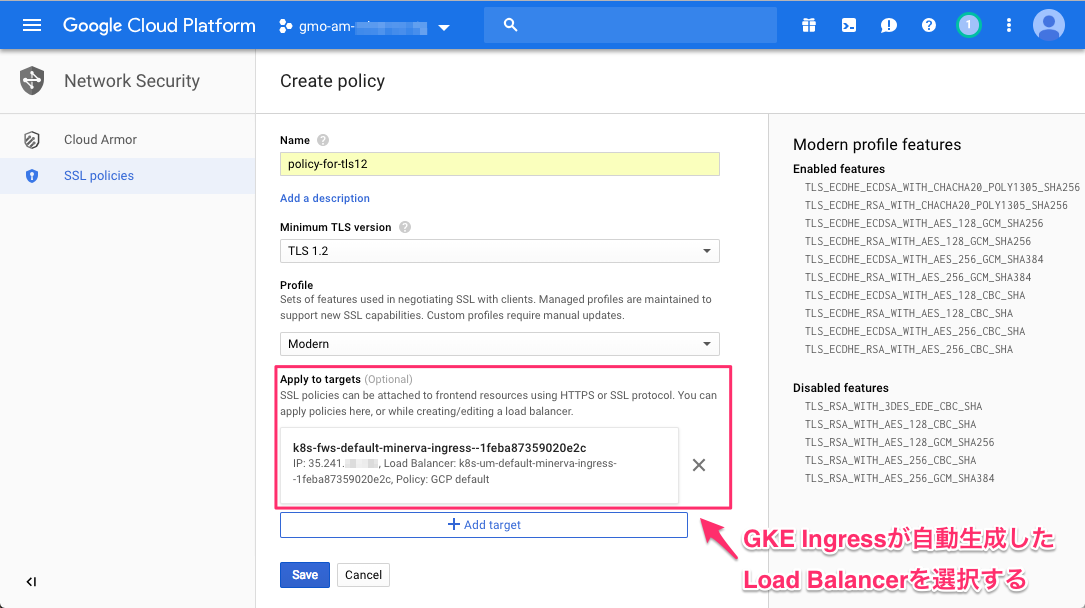View notifications badge showing 1
1085x608 pixels.
[x=968, y=25]
